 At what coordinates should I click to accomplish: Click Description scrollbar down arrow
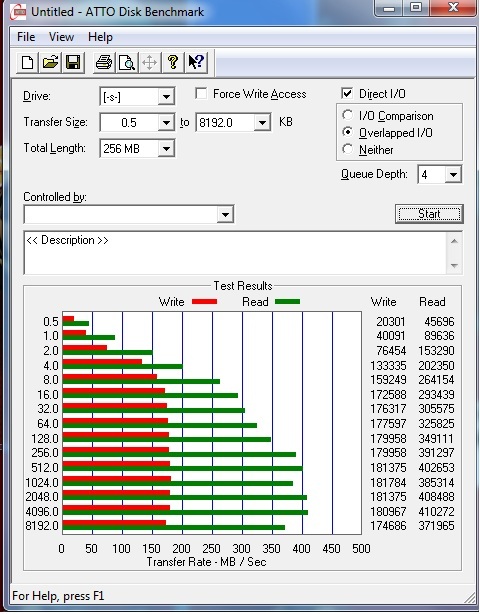pos(454,265)
